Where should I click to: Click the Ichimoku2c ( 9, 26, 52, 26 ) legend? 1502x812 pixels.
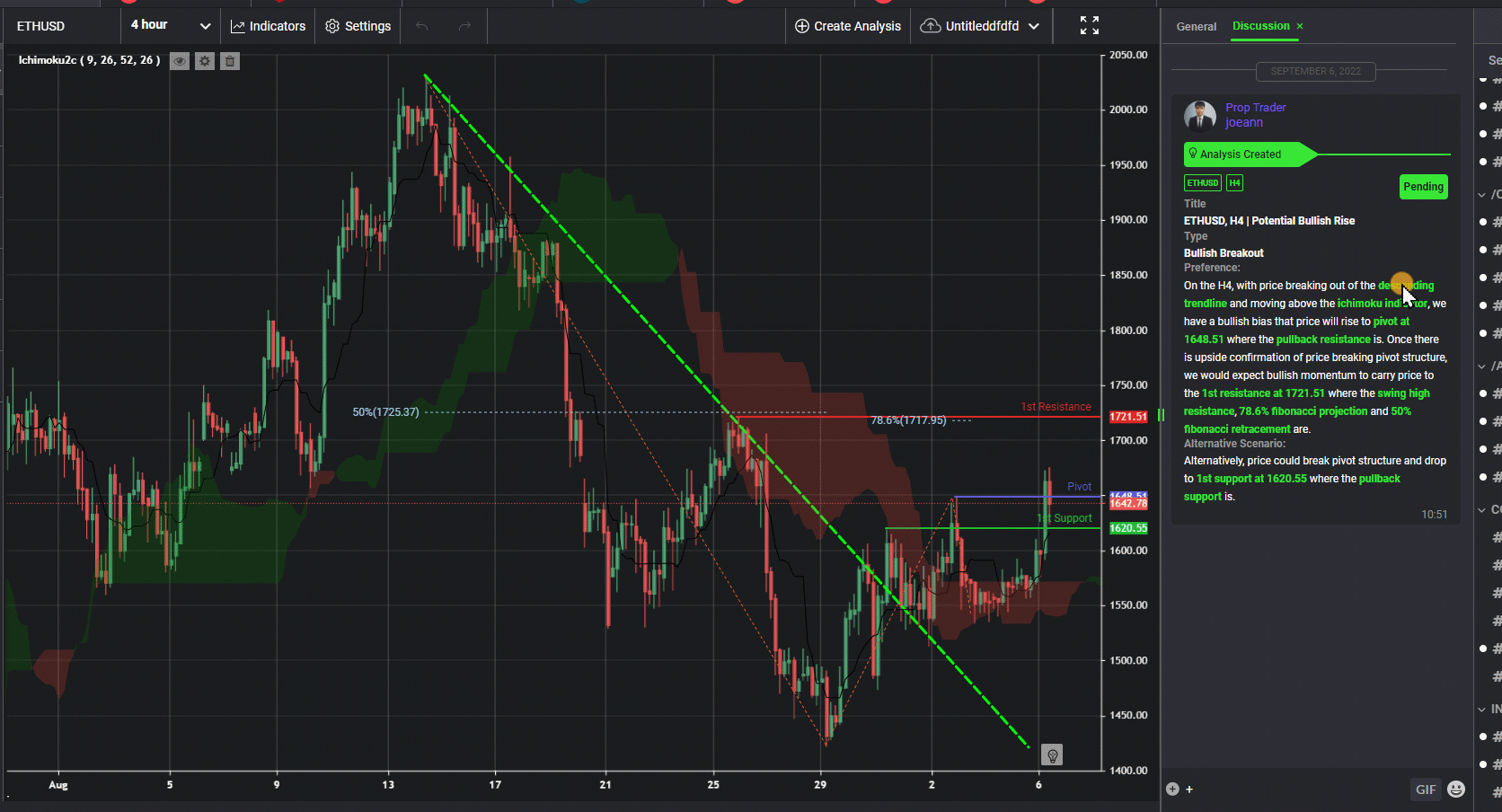(89, 60)
